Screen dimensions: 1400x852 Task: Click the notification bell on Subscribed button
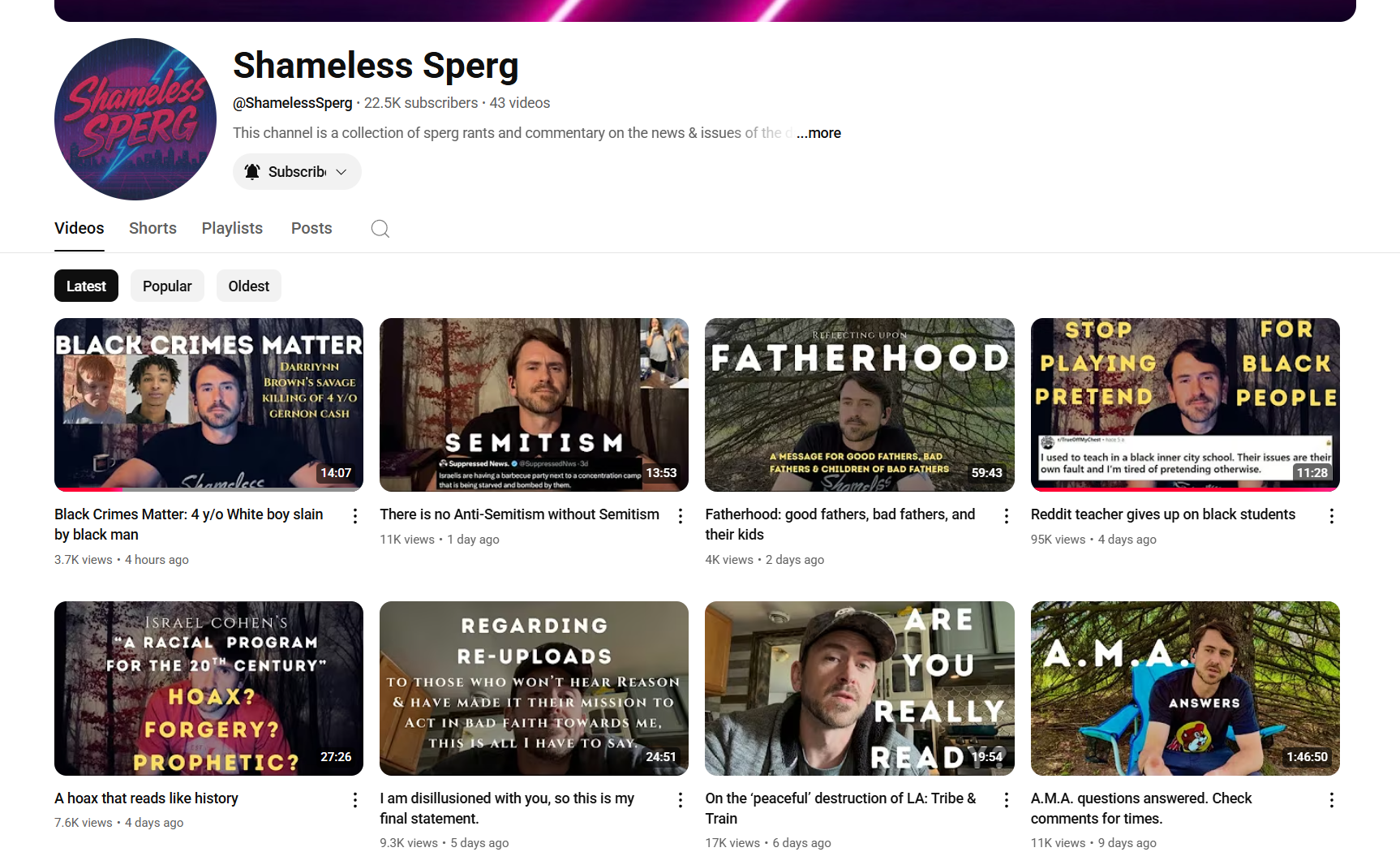click(252, 172)
